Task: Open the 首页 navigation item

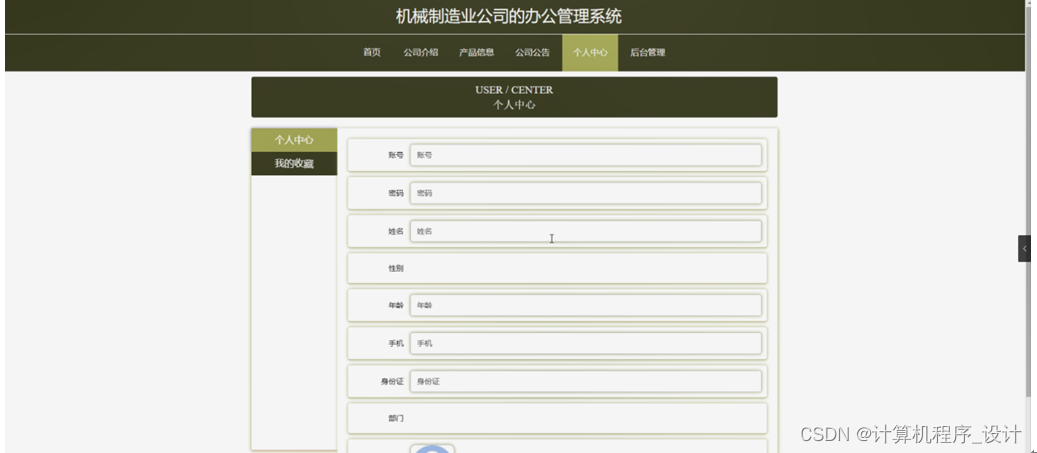Action: 372,53
